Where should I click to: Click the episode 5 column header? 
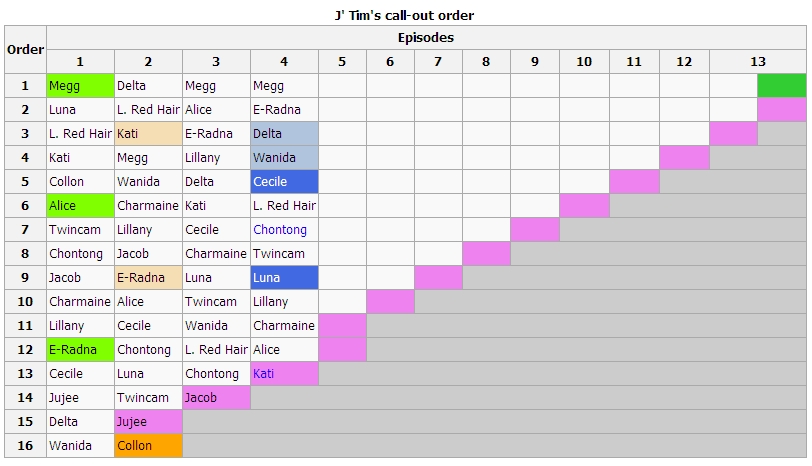click(x=342, y=62)
